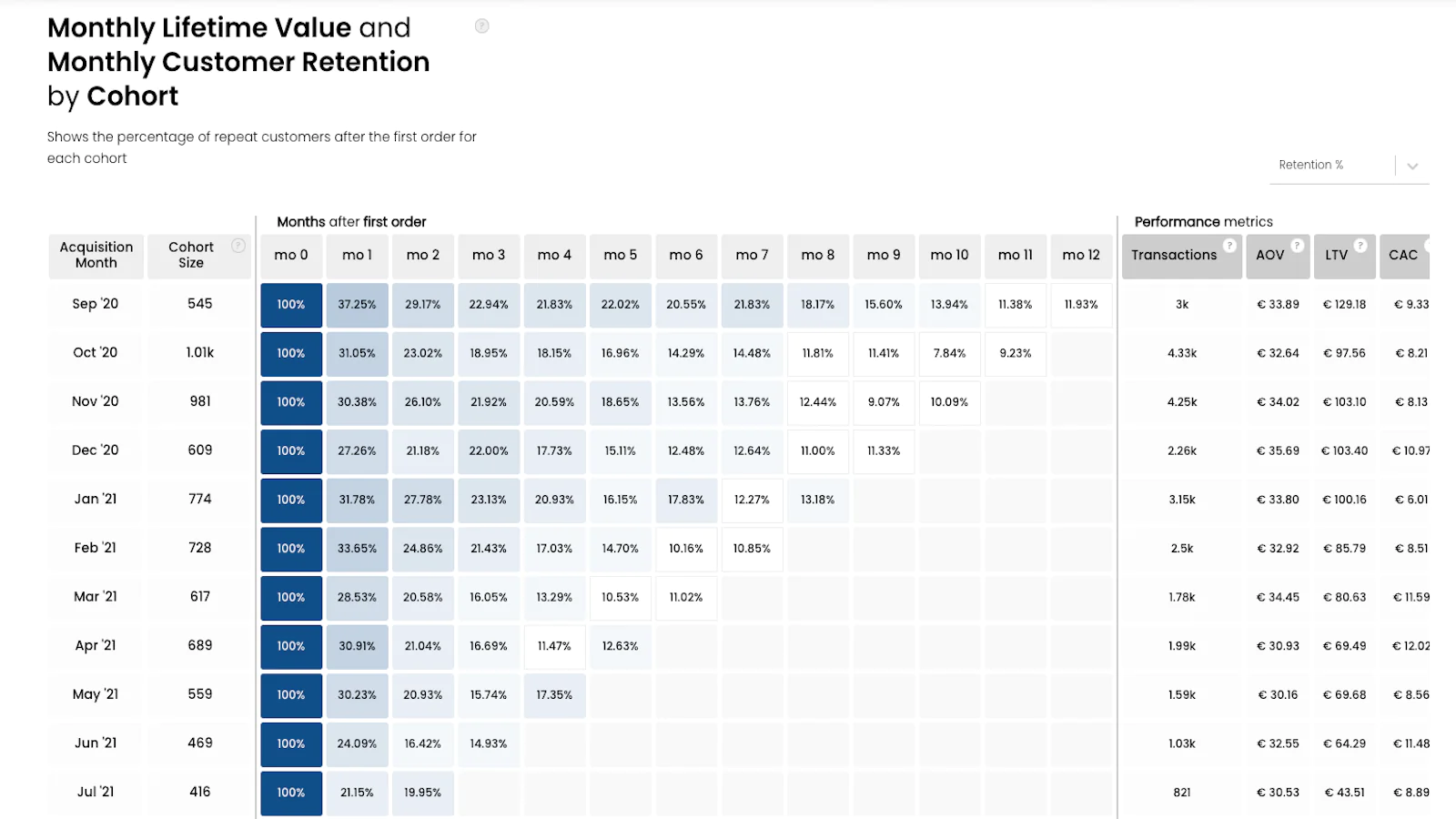
Task: Open the Cohort Size help tooltip icon
Action: pos(238,246)
